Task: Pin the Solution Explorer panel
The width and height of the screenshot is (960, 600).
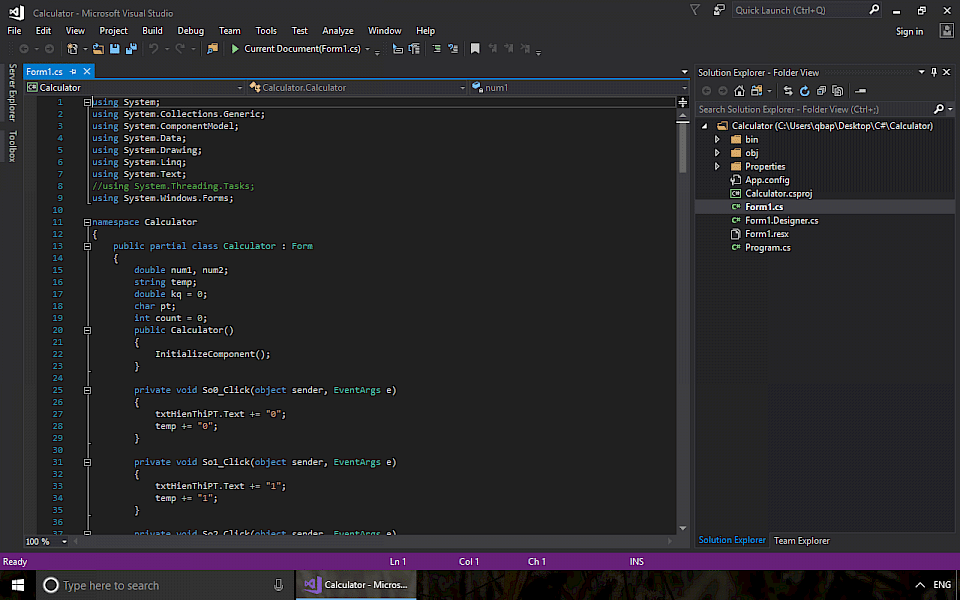Action: coord(934,71)
